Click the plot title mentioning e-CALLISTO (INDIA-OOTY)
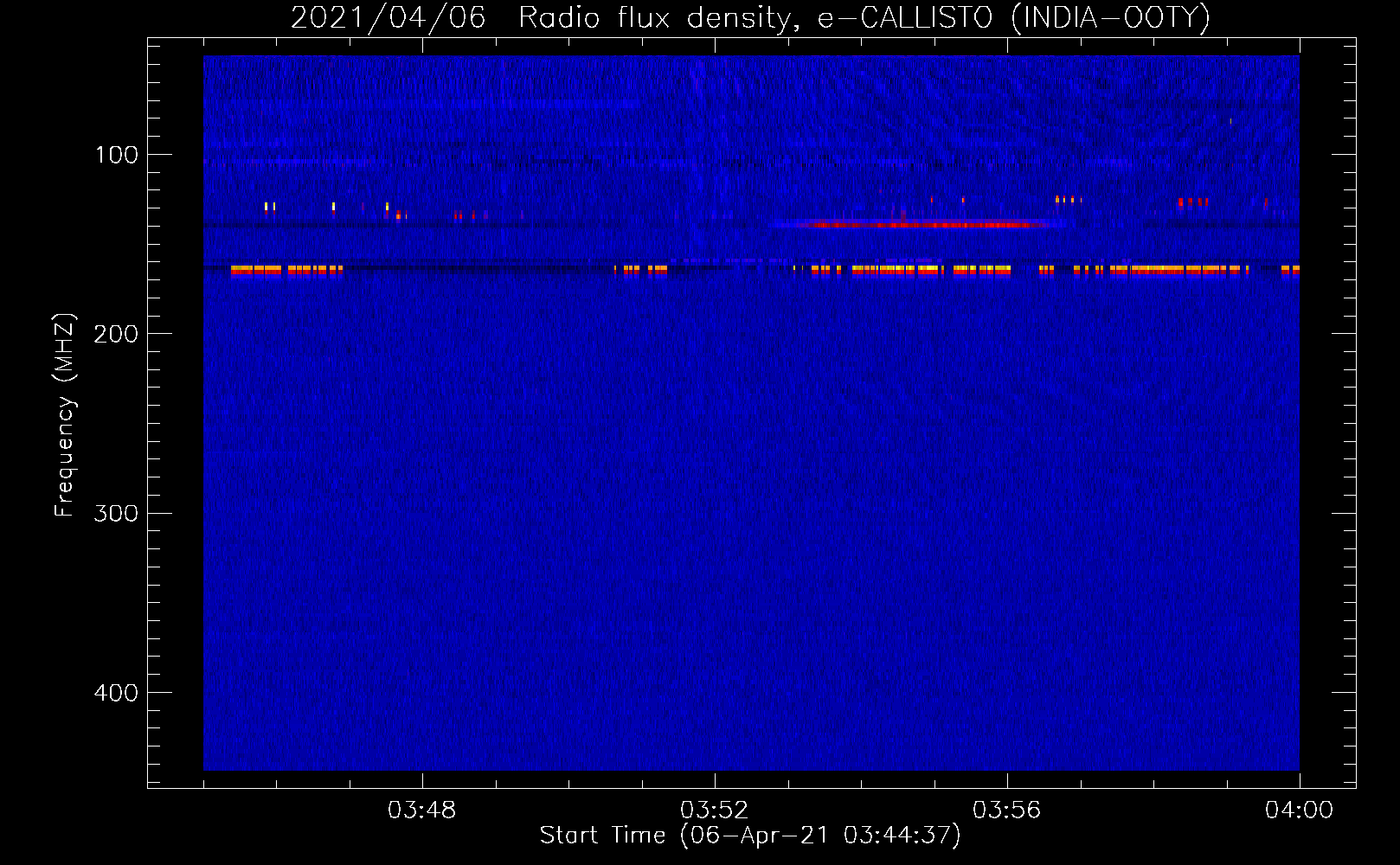 point(750,17)
